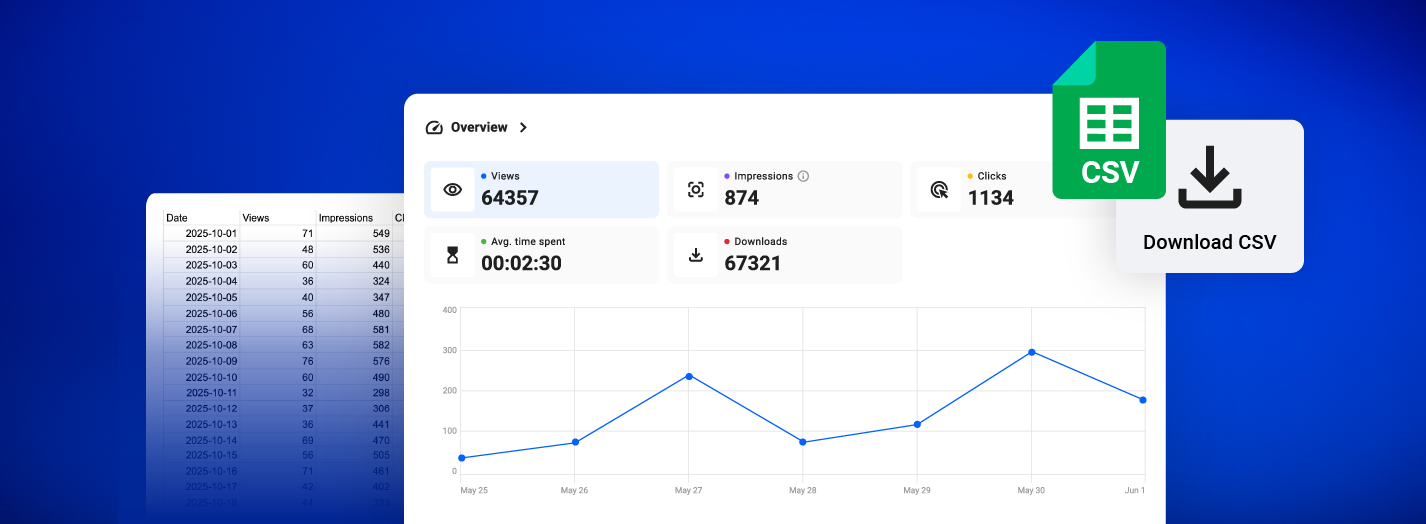The width and height of the screenshot is (1426, 524).
Task: Select the Avg. time spent card
Action: (x=541, y=255)
